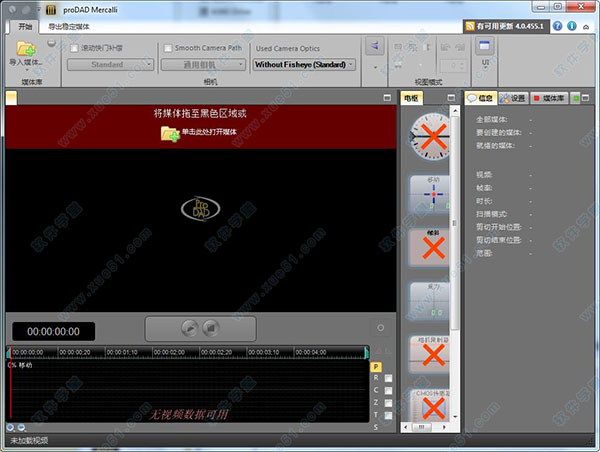Click the third armature thumbnail with red X
600x452 pixels.
pyautogui.click(x=429, y=248)
